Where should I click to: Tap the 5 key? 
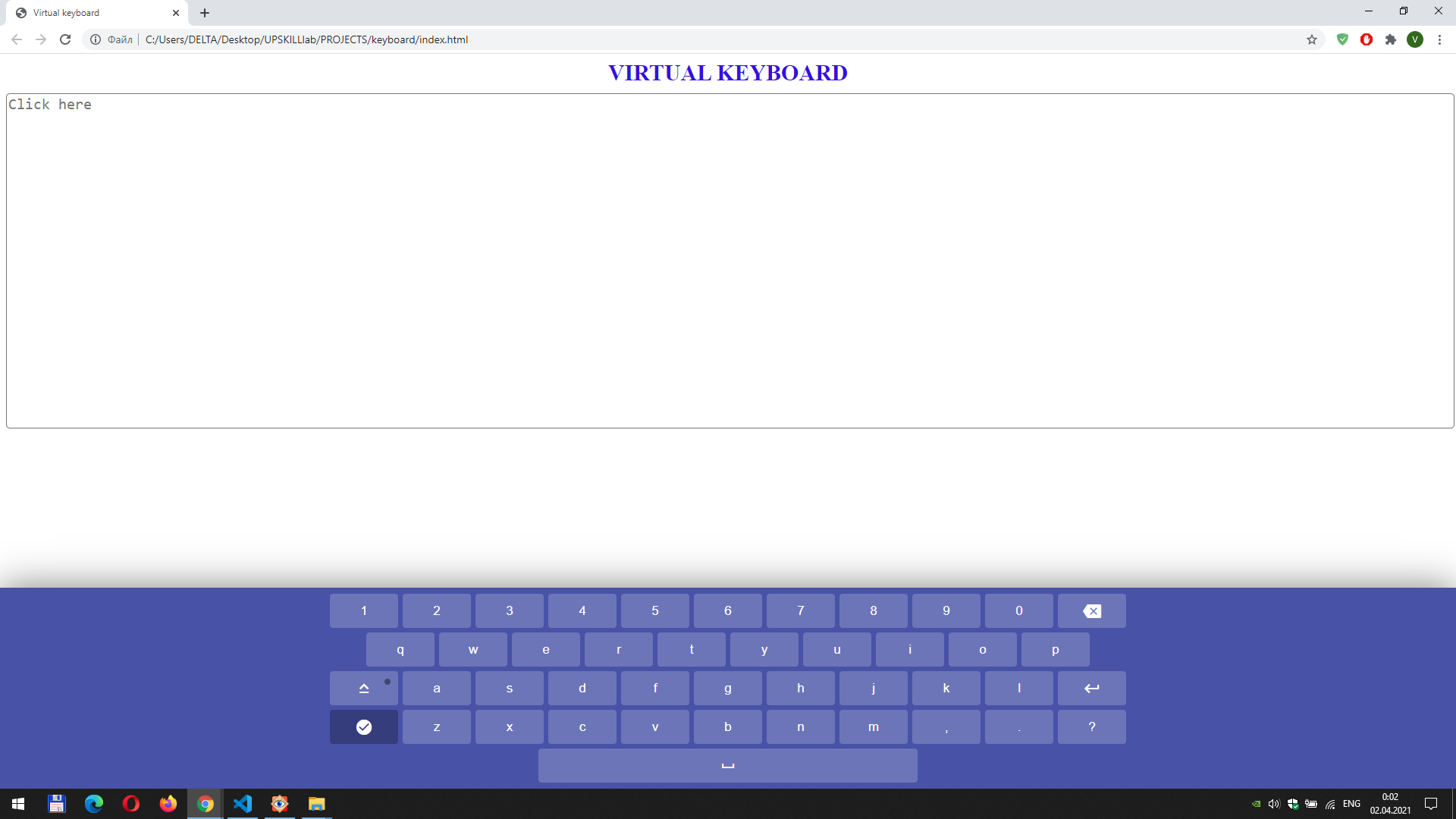[x=655, y=610]
